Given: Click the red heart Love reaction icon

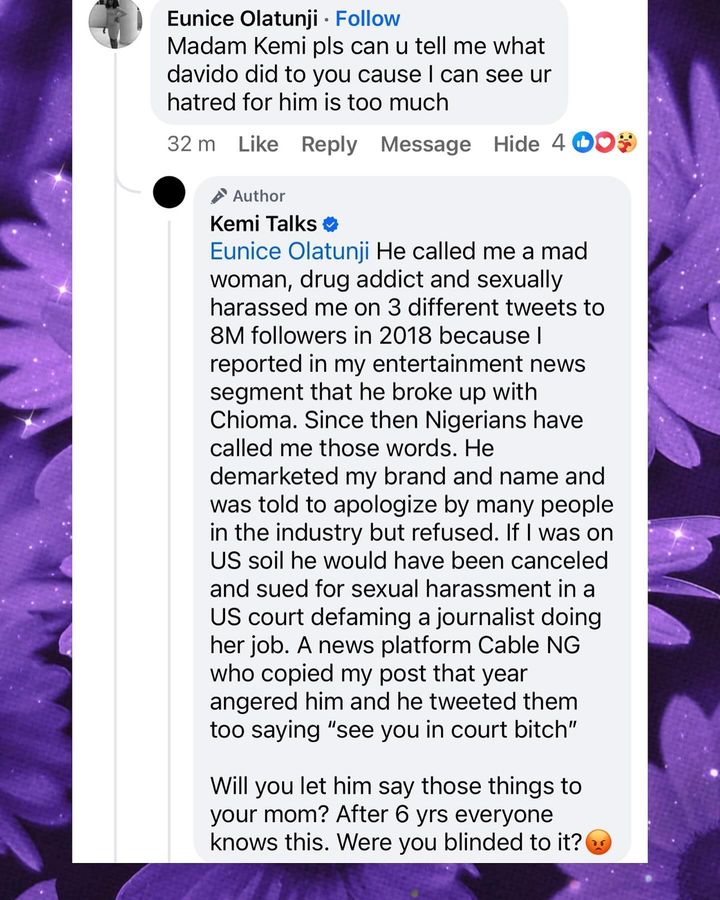Looking at the screenshot, I should coord(604,143).
